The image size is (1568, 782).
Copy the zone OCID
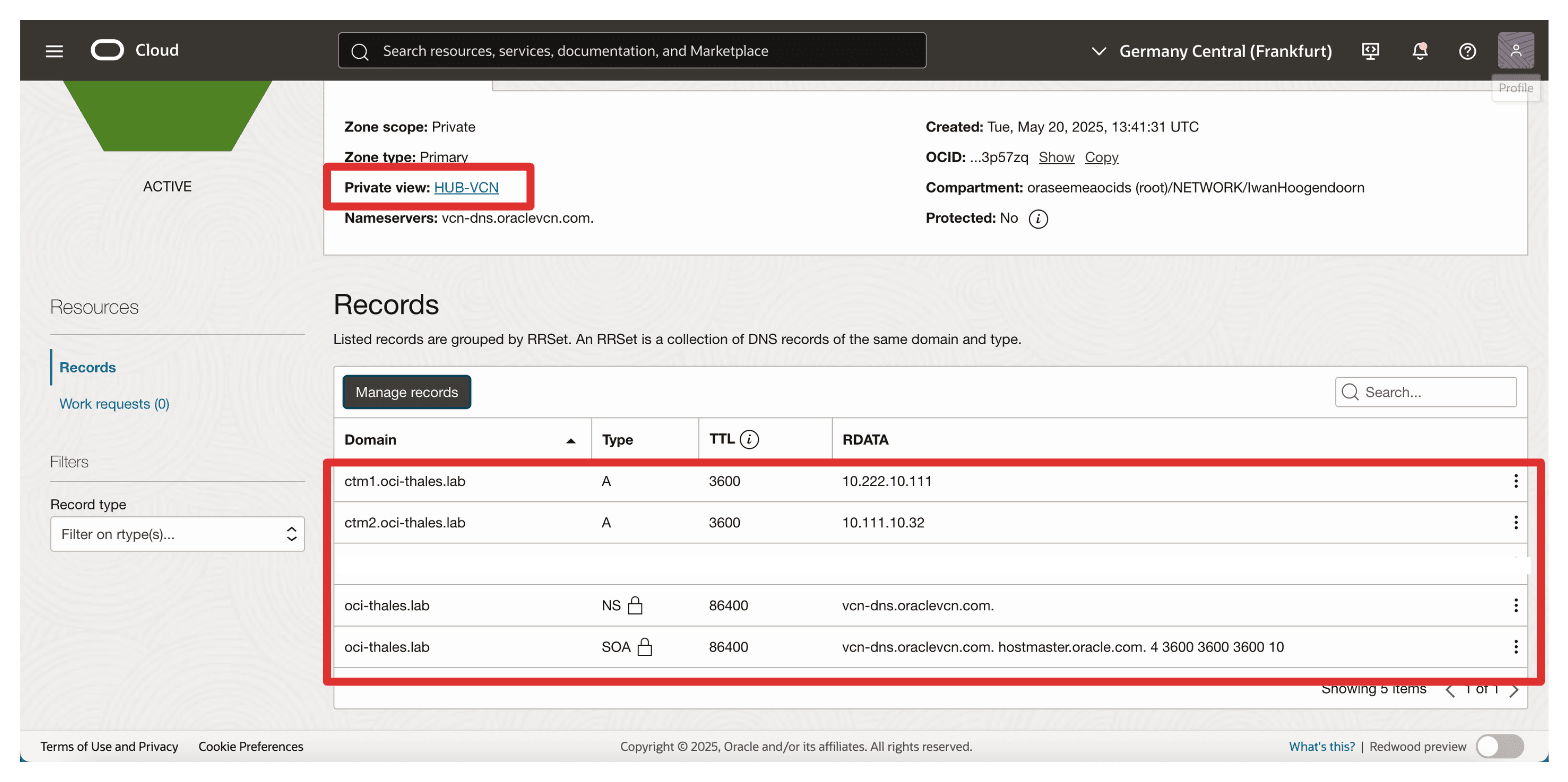(1101, 157)
